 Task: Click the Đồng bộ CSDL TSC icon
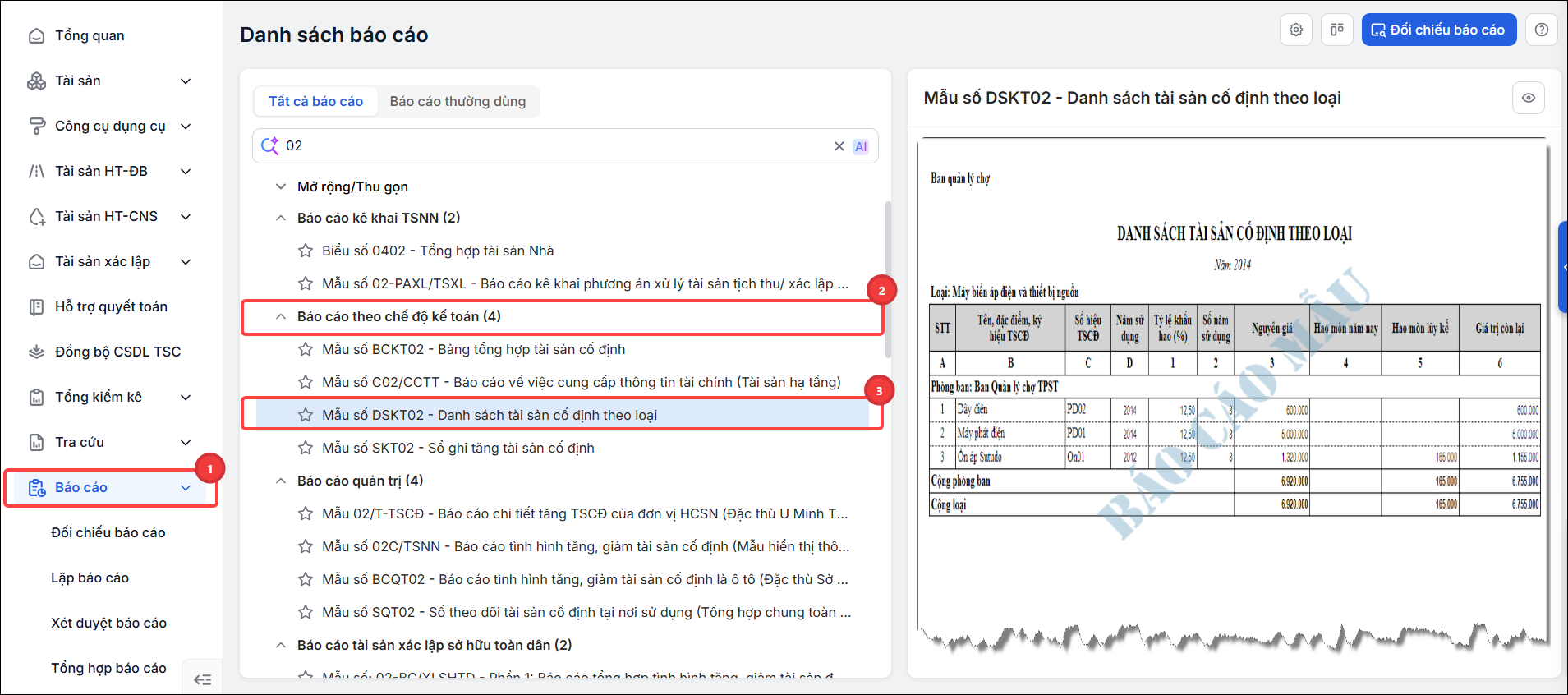36,352
